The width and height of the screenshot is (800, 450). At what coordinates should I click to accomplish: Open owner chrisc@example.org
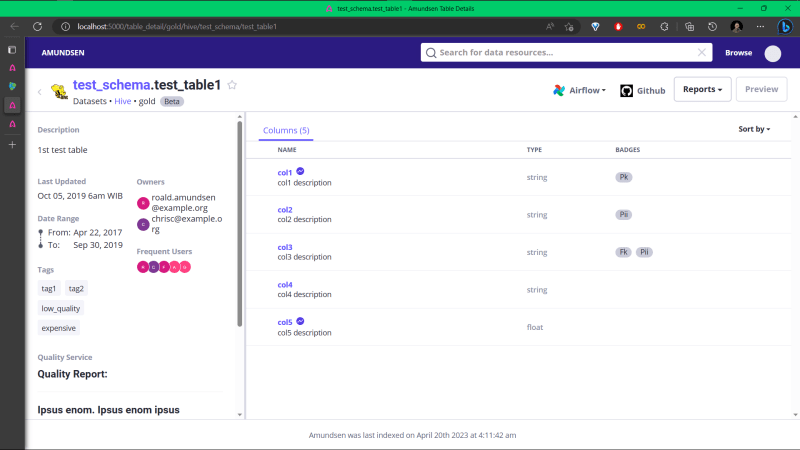coord(187,224)
